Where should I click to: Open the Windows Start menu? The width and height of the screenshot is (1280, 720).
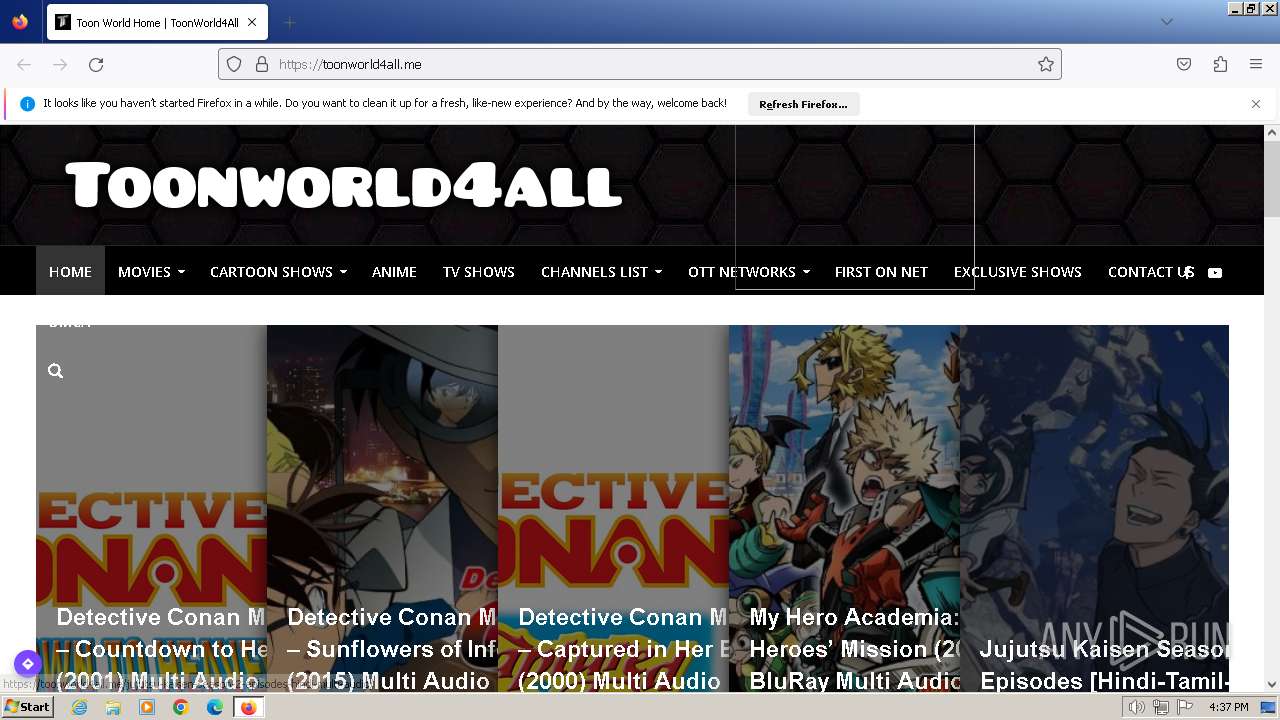point(28,707)
